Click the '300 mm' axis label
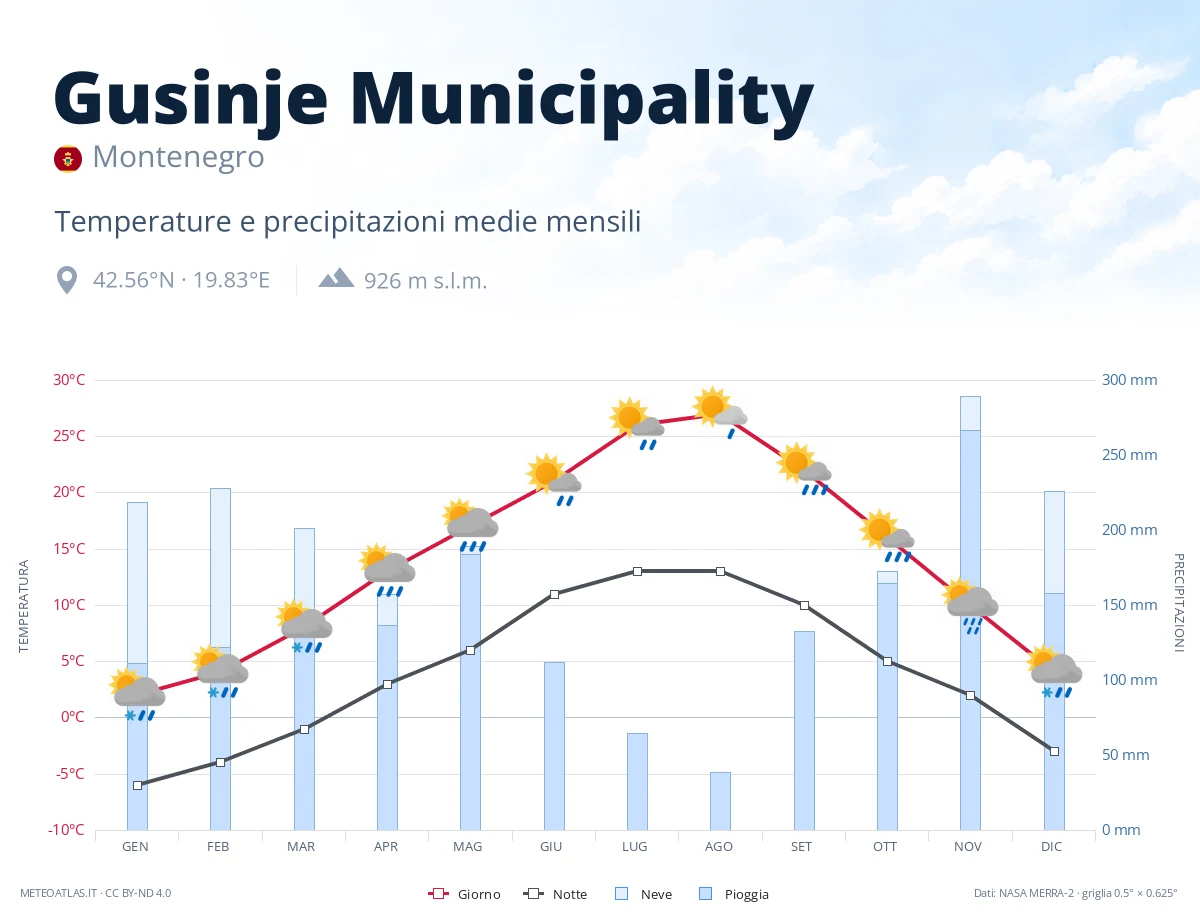This screenshot has width=1200, height=920. point(1129,380)
